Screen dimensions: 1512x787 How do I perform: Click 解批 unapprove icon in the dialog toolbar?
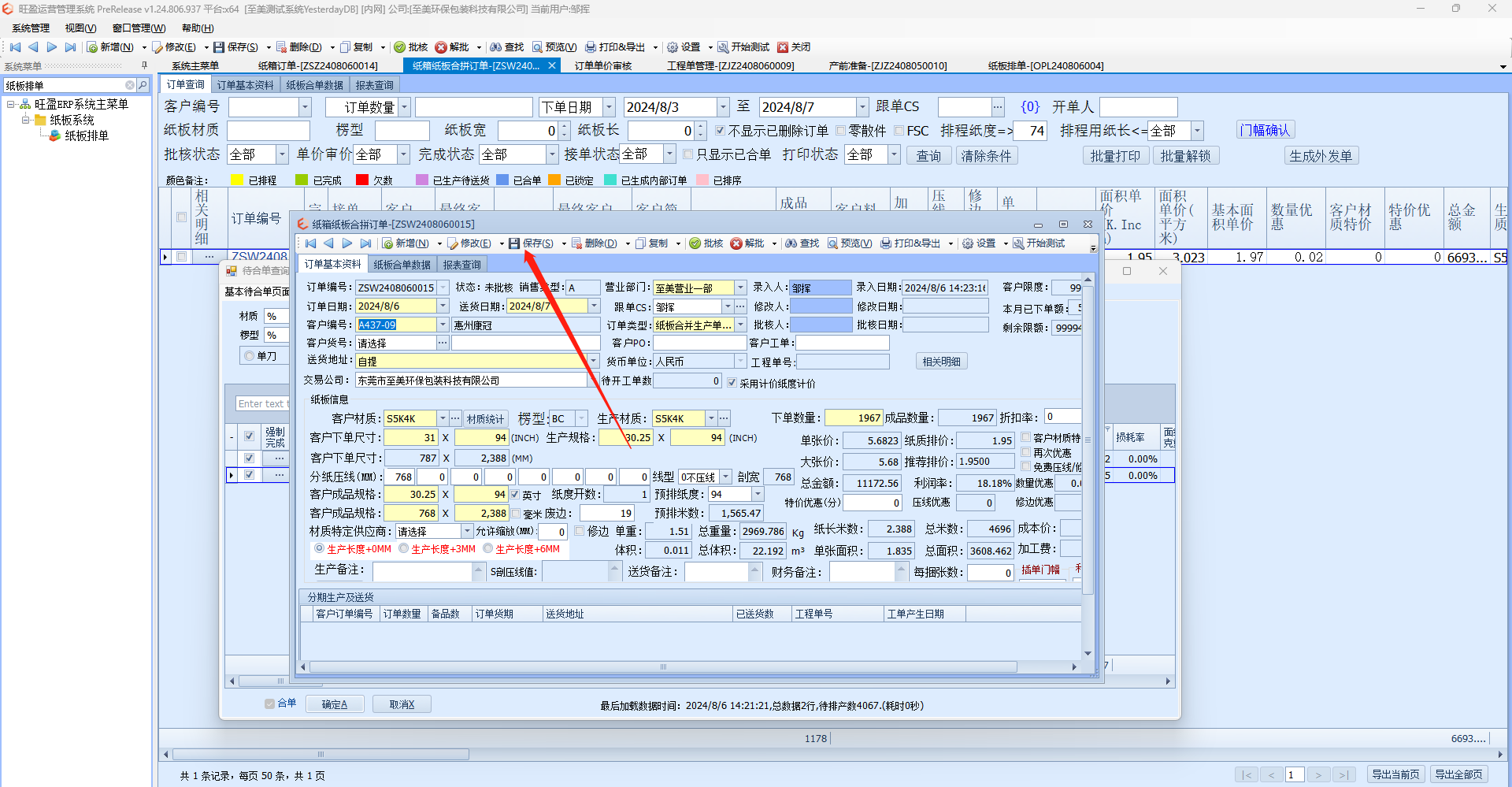coord(736,243)
